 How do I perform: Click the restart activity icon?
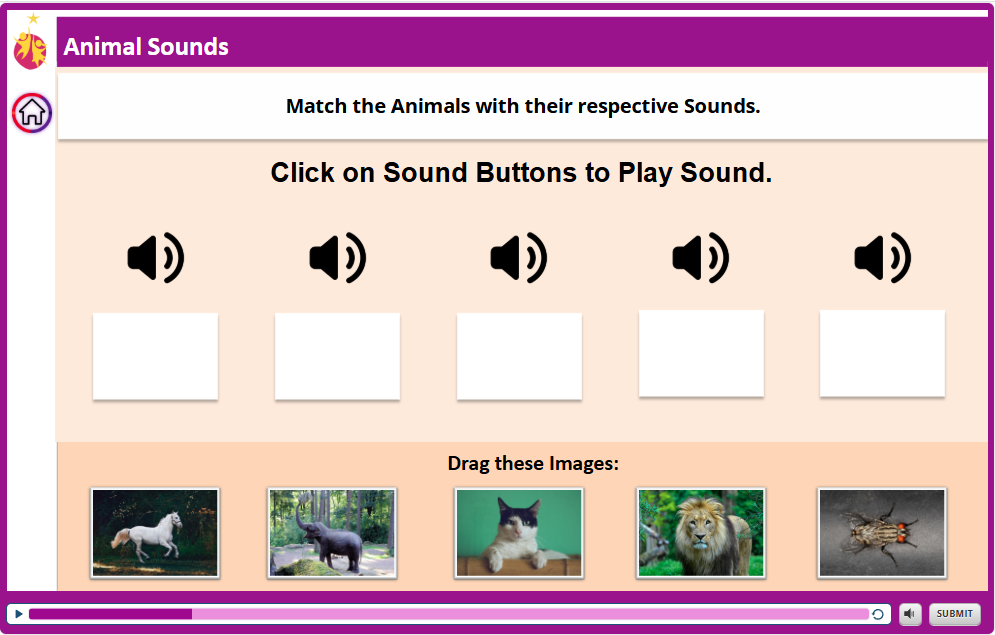[878, 613]
